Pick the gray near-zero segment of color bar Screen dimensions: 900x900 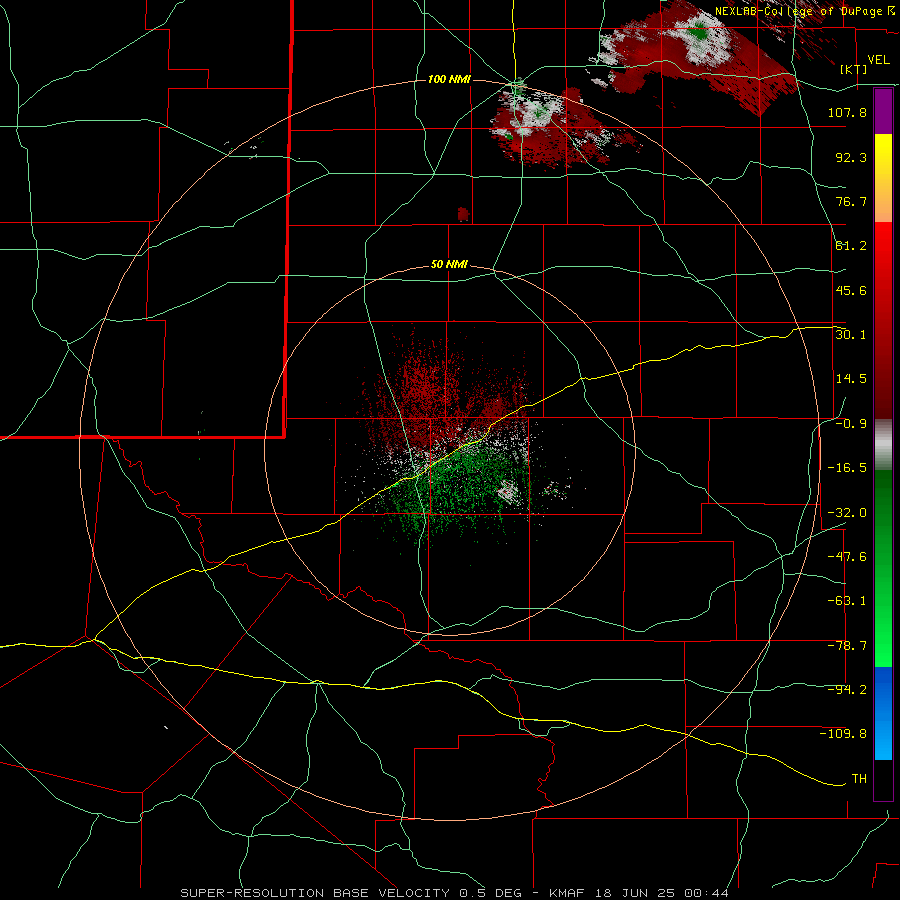coord(883,445)
